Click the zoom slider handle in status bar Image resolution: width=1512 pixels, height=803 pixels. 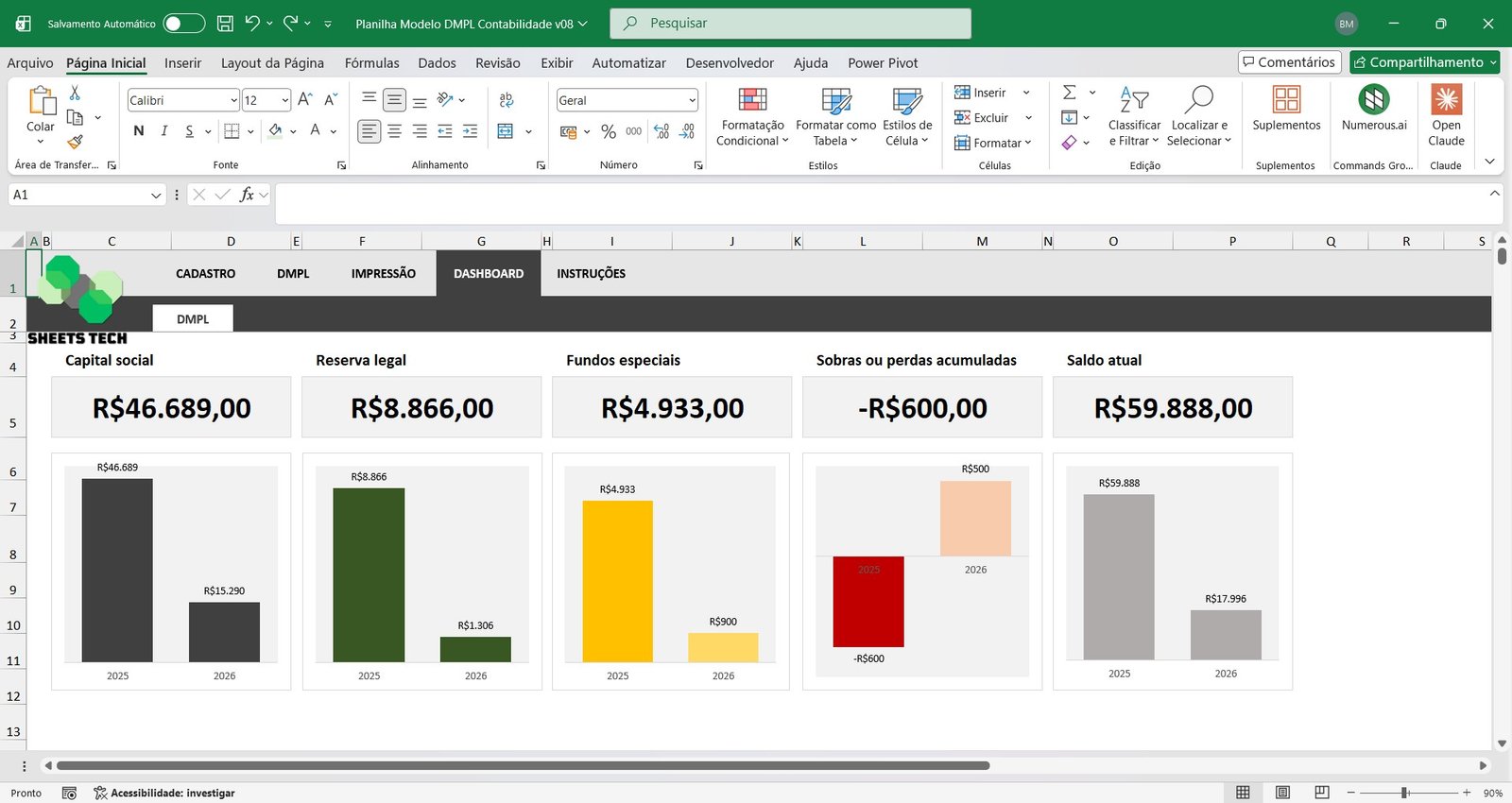(x=1405, y=793)
